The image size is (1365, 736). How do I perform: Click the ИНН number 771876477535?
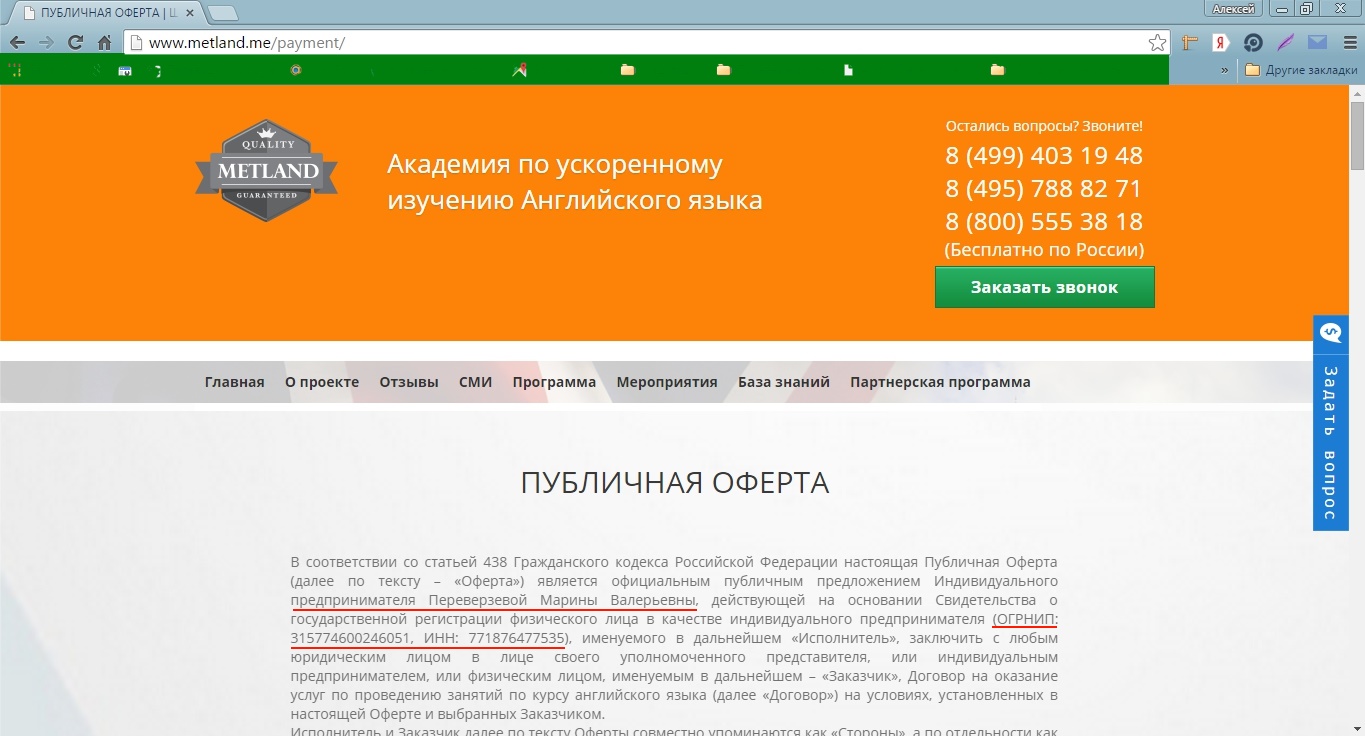(x=515, y=638)
